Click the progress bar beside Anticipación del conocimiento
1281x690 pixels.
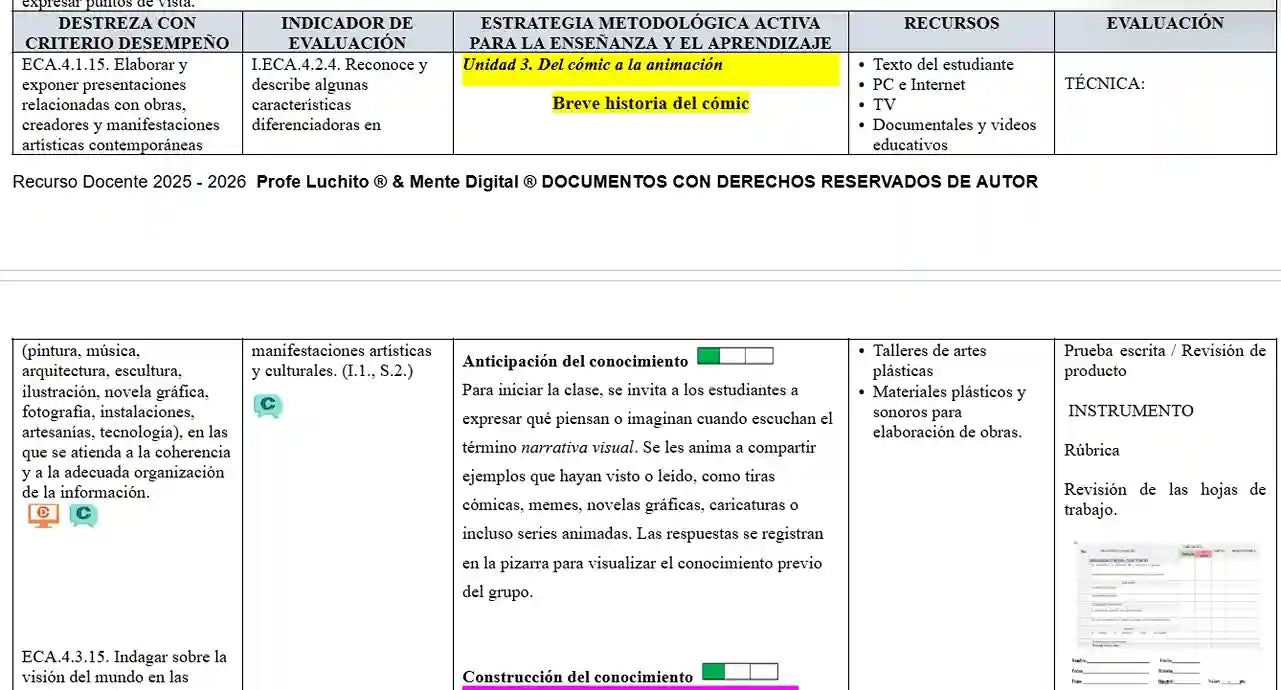coord(735,356)
